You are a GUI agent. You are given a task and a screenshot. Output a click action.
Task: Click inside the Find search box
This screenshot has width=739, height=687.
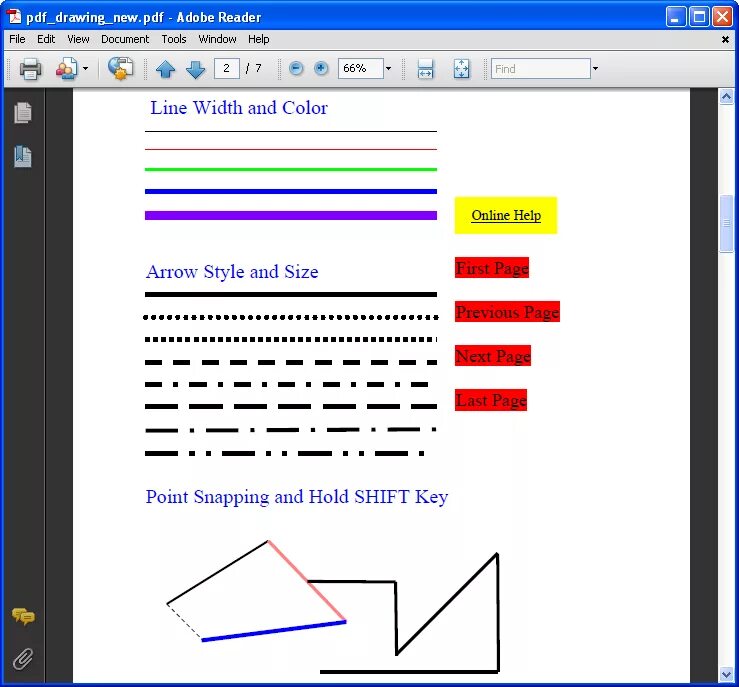coord(541,69)
